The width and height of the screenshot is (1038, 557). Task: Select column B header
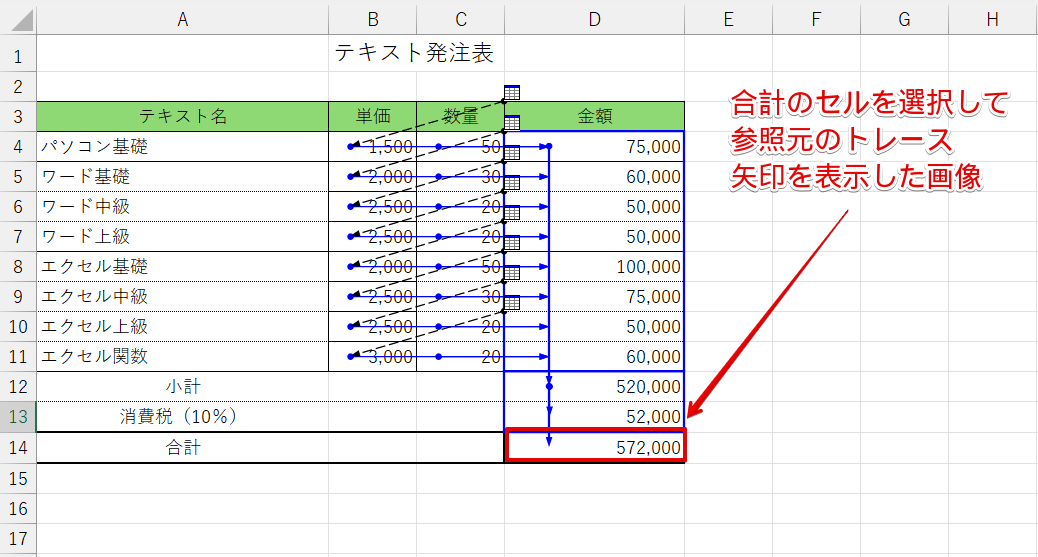pos(373,20)
